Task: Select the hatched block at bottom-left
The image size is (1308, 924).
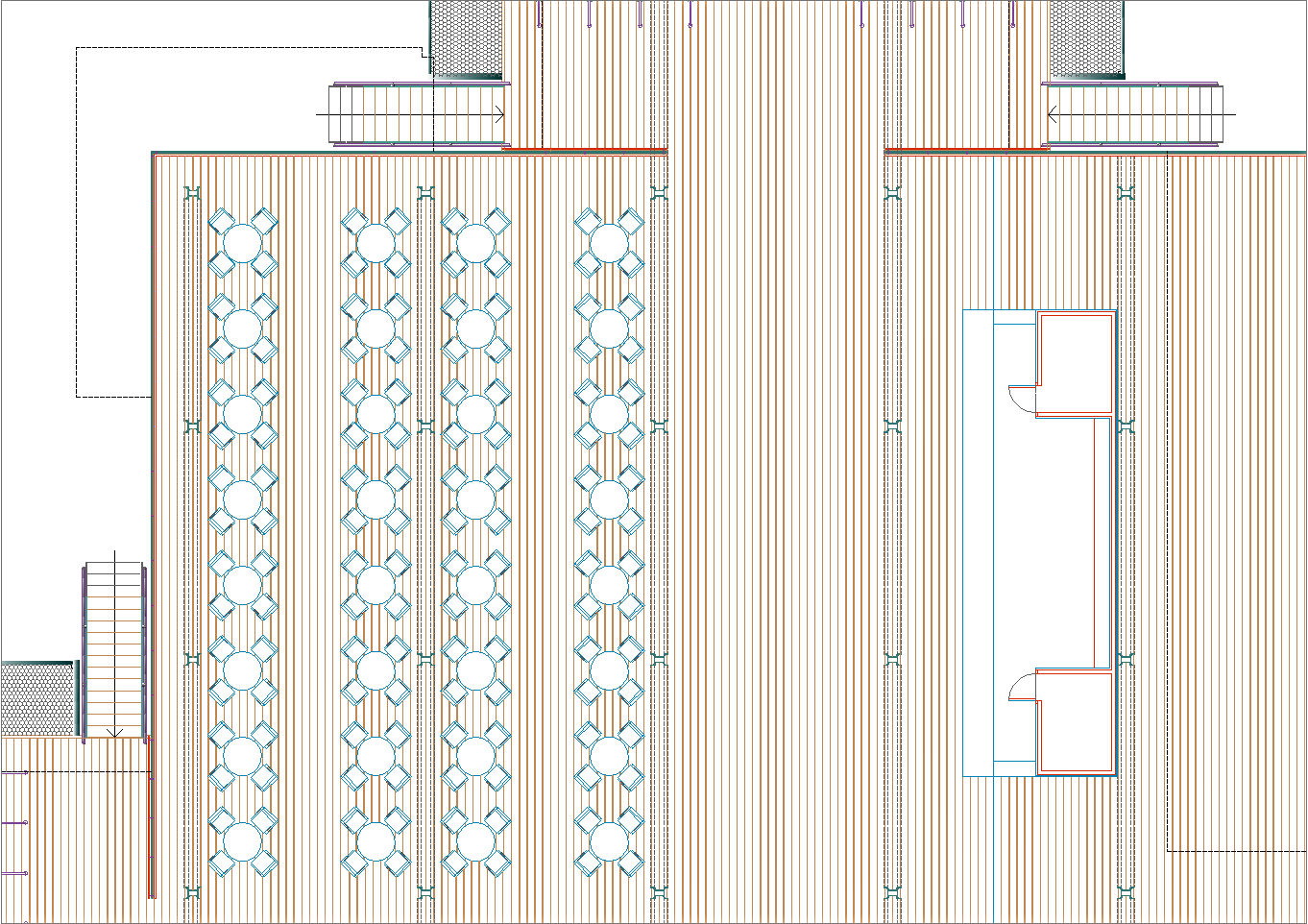Action: click(x=38, y=698)
